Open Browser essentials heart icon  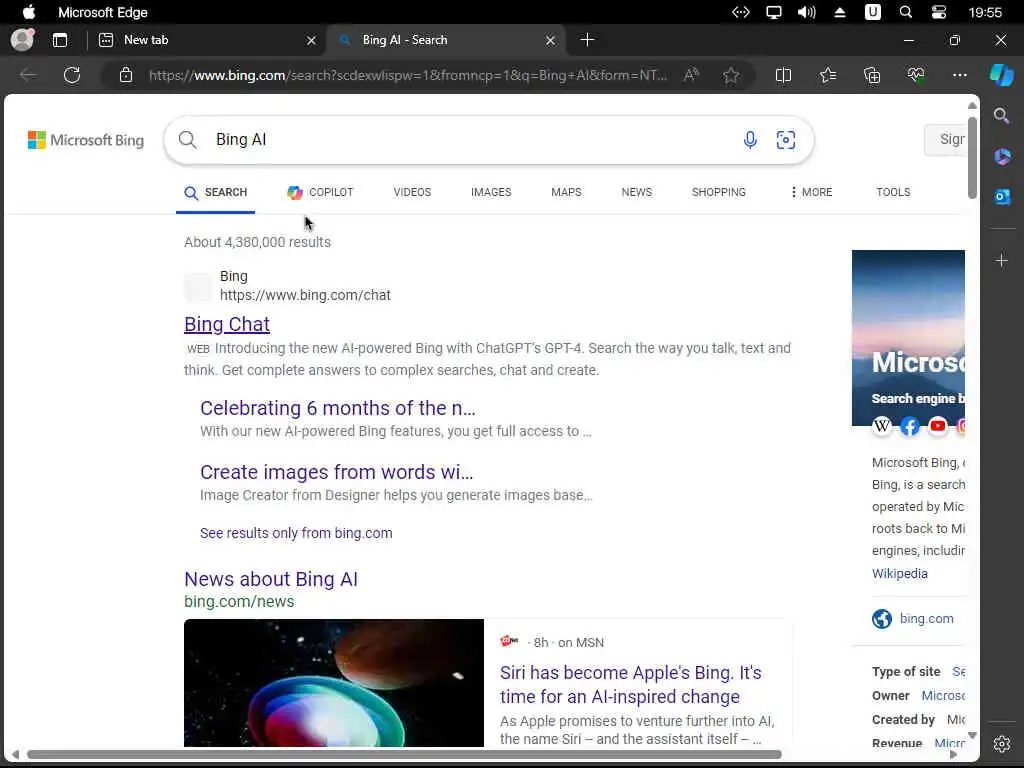point(916,76)
